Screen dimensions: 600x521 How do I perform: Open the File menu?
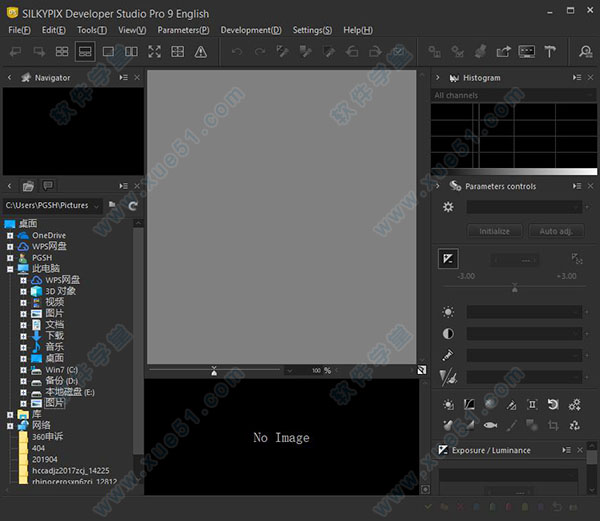(x=19, y=30)
